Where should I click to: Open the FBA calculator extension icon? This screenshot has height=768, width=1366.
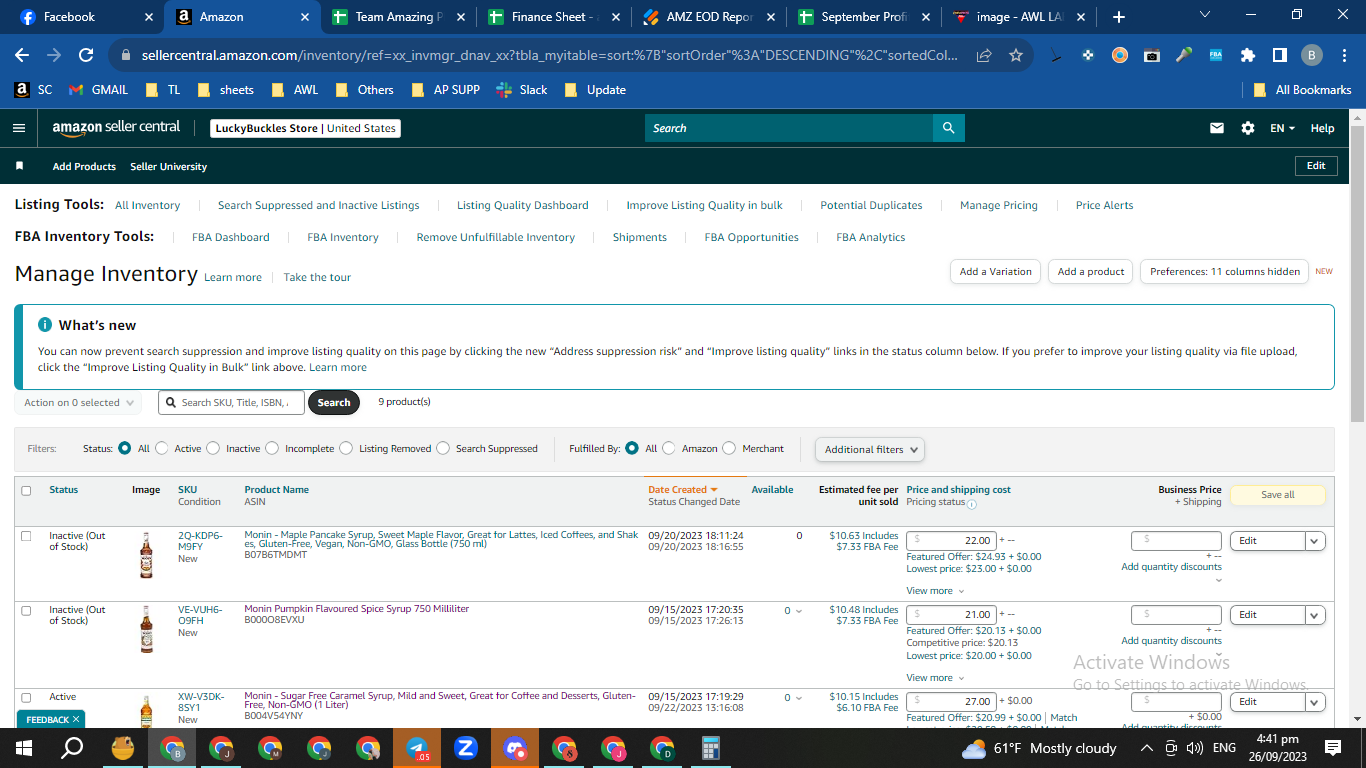coord(1216,56)
